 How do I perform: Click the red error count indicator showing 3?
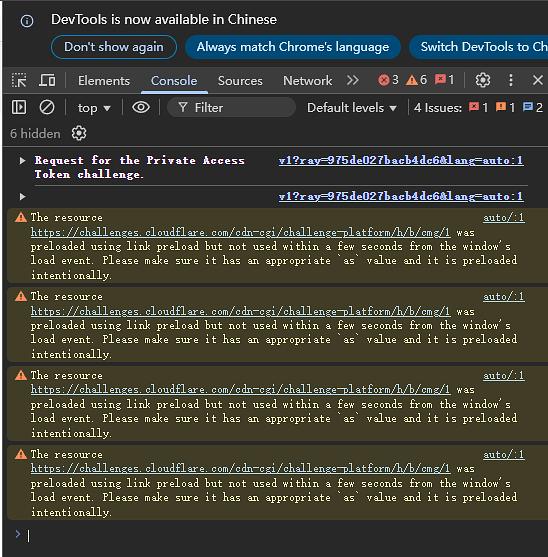[x=388, y=80]
